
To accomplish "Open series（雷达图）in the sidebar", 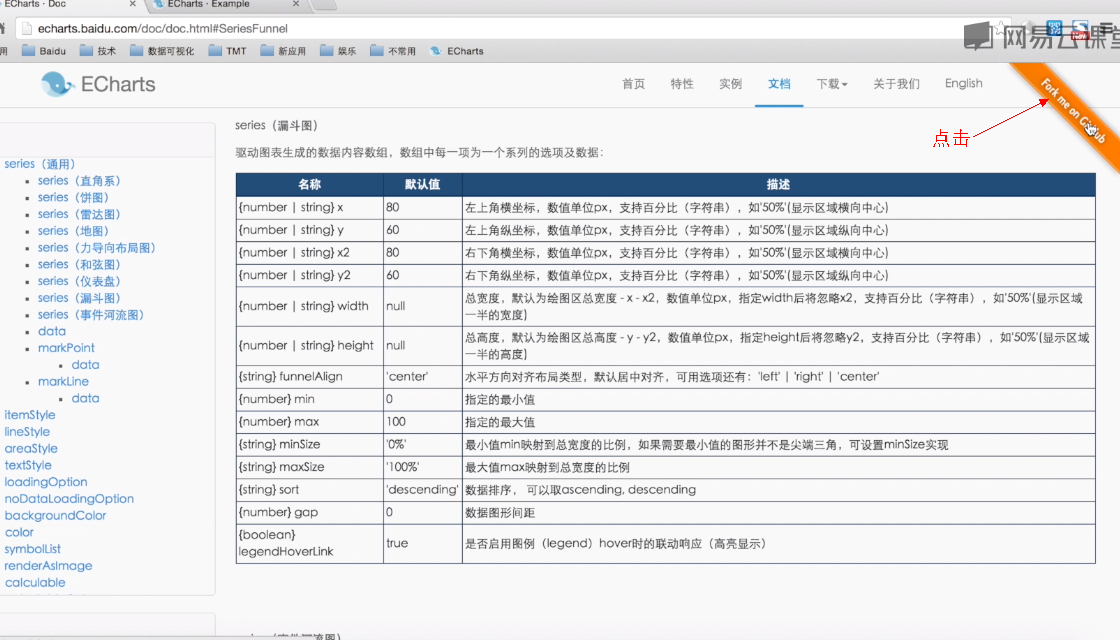I will tap(79, 214).
